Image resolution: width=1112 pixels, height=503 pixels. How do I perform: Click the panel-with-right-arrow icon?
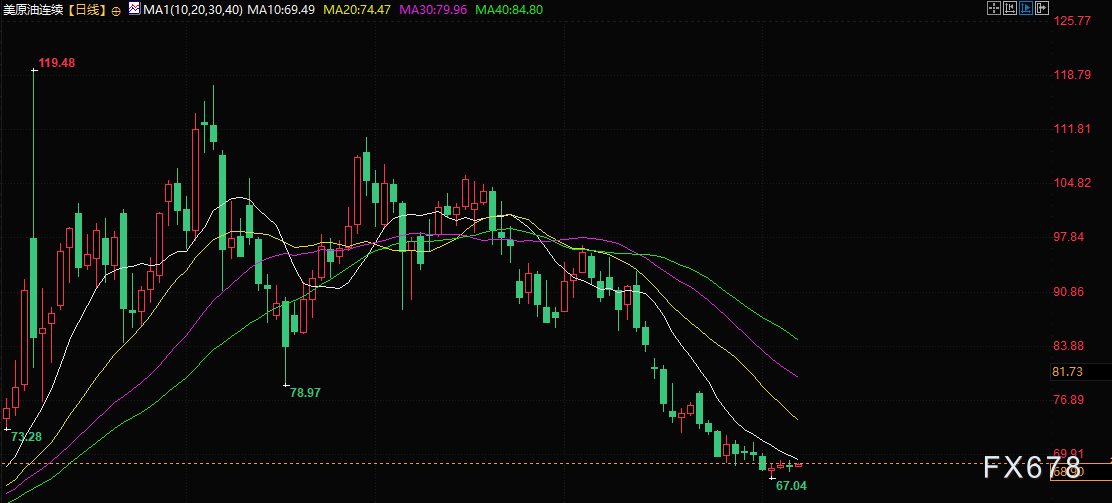click(x=1042, y=9)
